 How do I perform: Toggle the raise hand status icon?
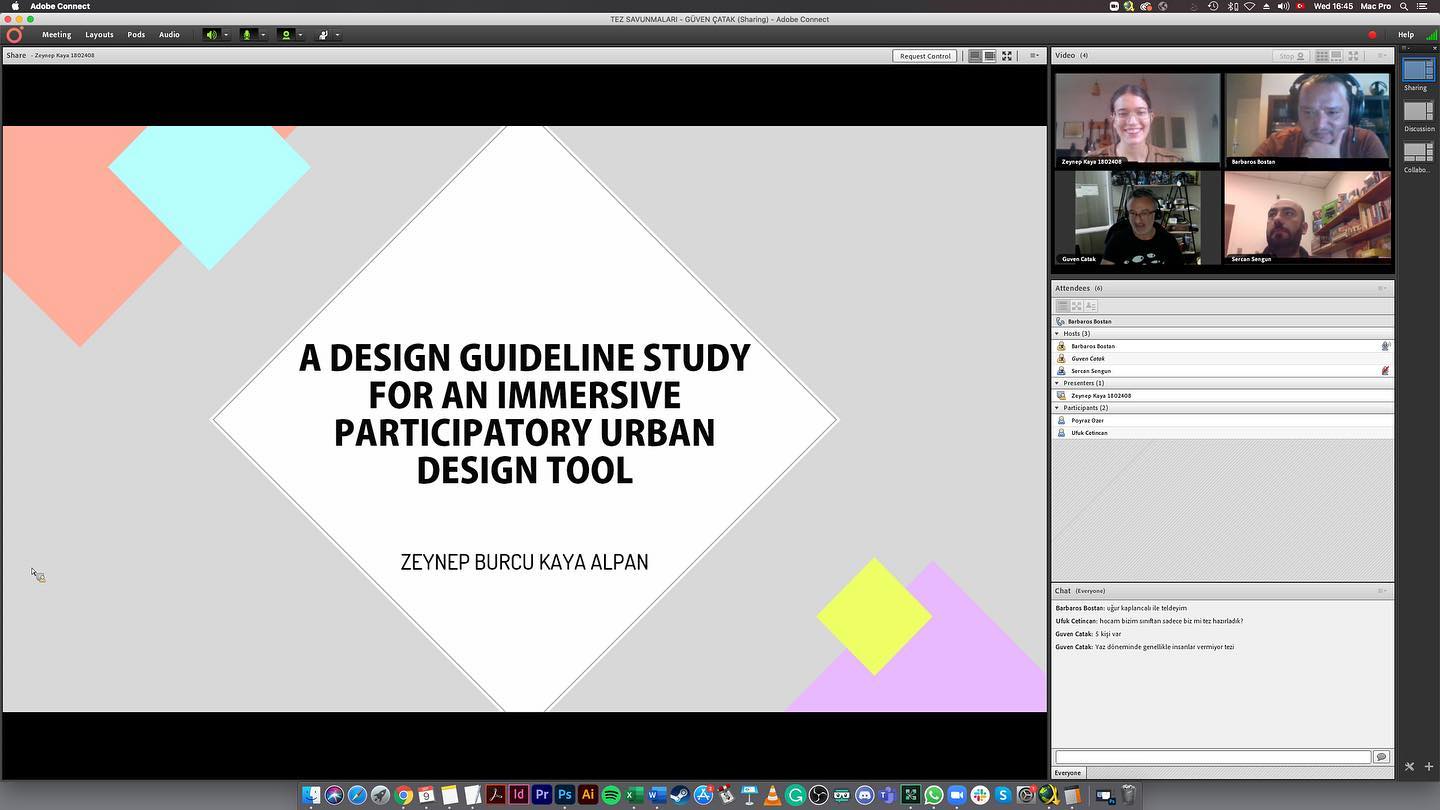click(x=323, y=35)
